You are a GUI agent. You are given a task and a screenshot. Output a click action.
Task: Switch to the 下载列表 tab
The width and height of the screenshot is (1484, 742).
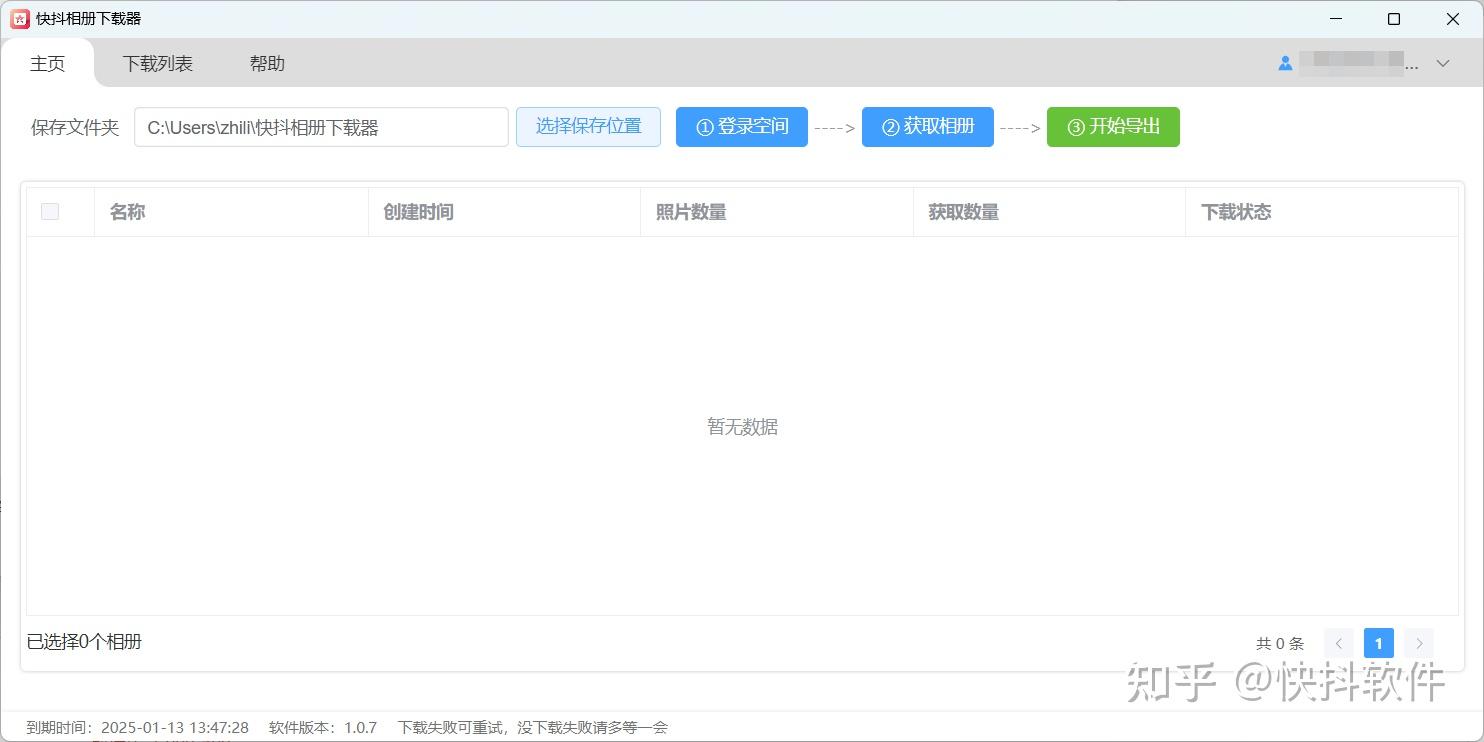[x=157, y=63]
